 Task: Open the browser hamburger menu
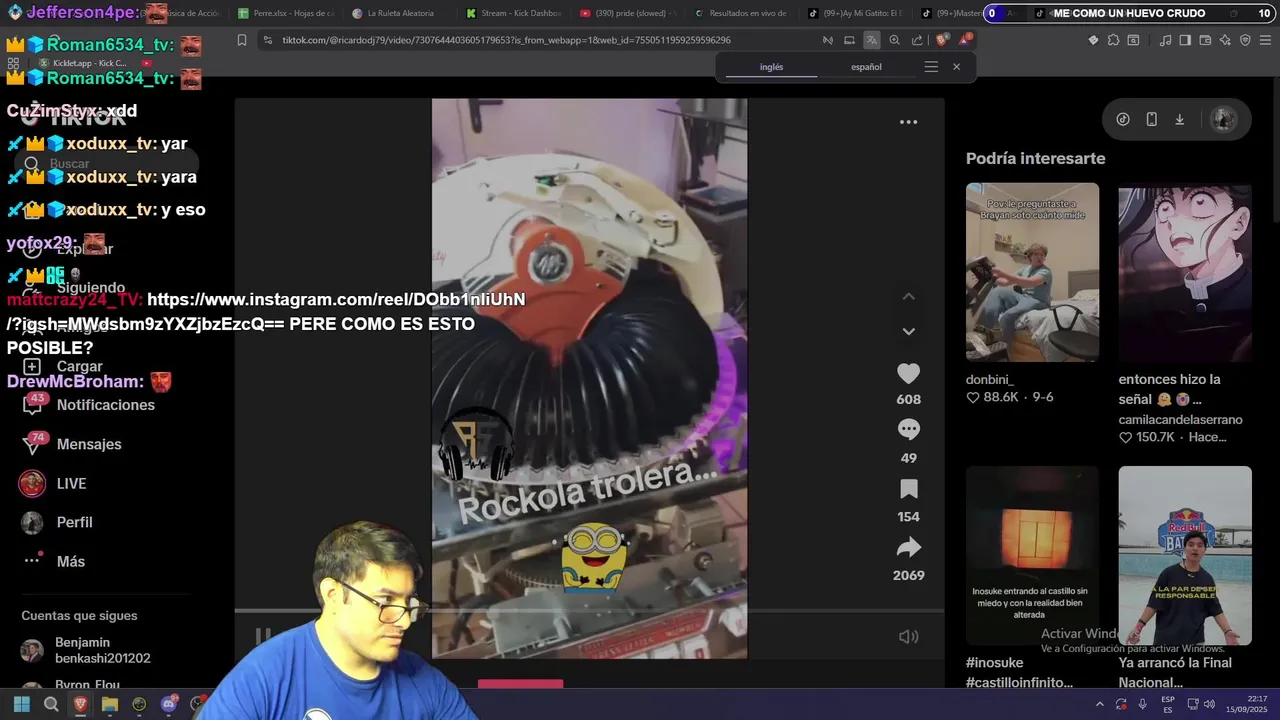click(x=1265, y=40)
